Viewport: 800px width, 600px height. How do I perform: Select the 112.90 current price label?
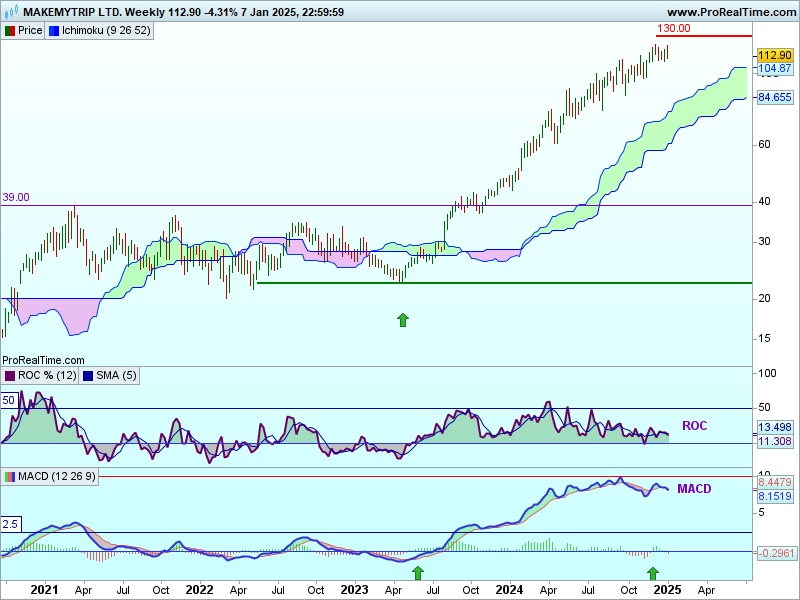pos(774,55)
